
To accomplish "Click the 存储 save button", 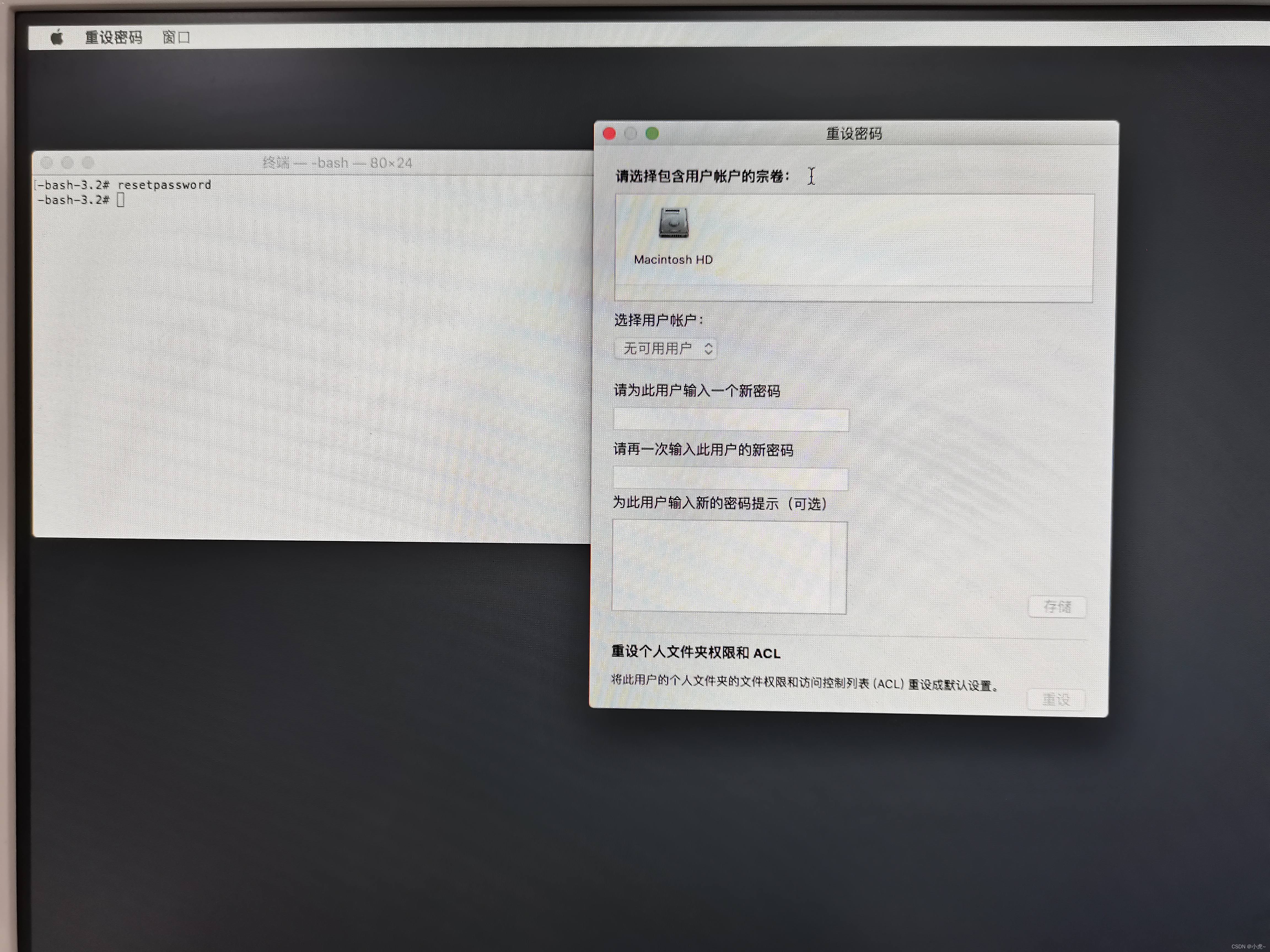I will pos(1057,607).
